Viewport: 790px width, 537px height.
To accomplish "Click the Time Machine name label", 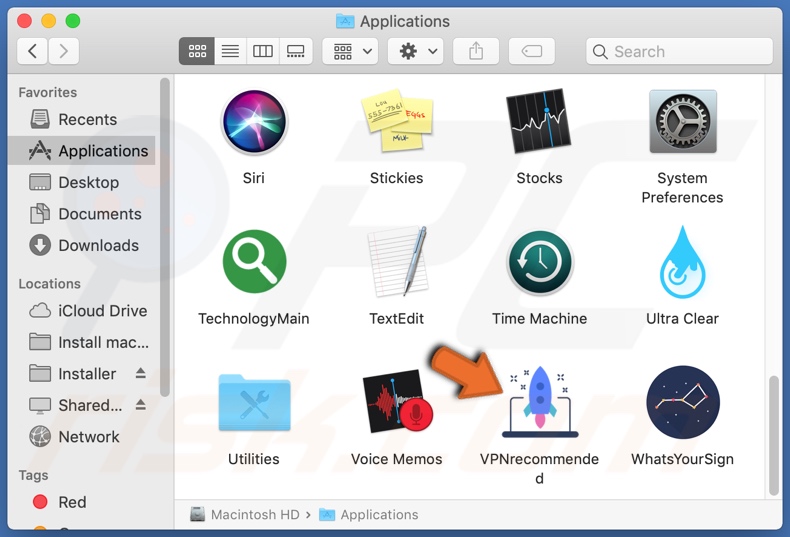I will (x=540, y=318).
